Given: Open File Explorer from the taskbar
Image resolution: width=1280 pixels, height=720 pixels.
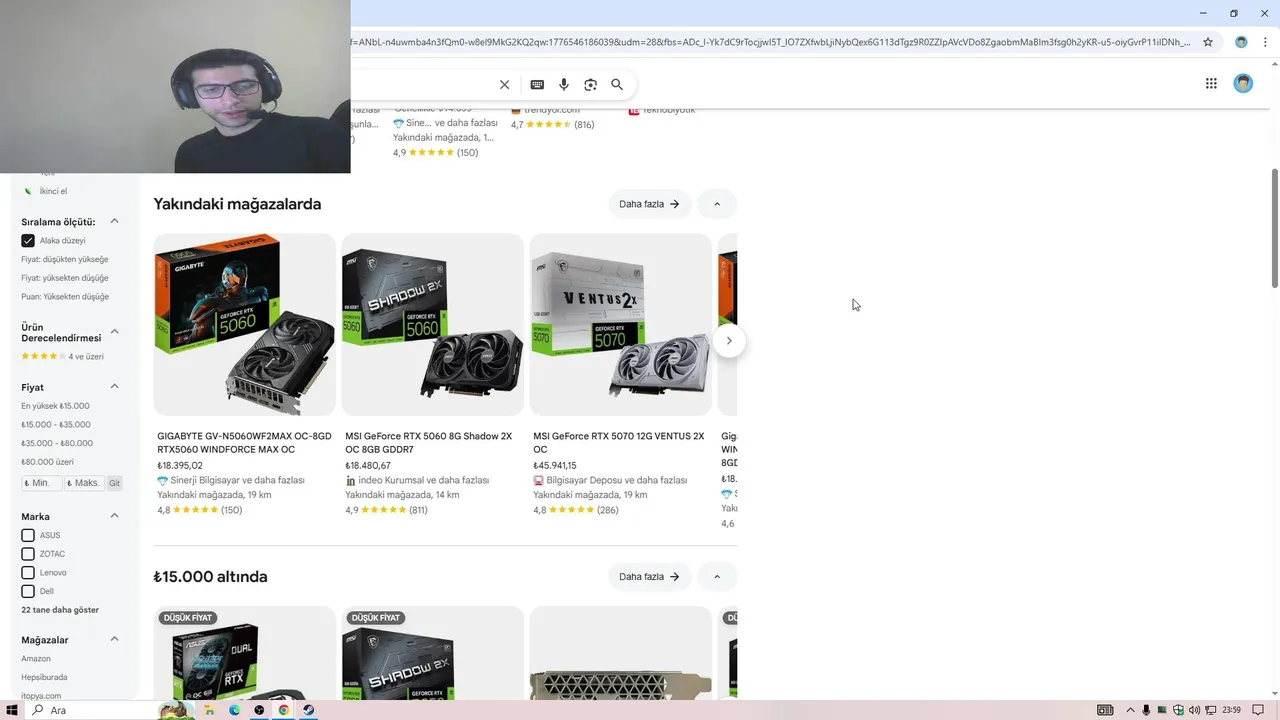Looking at the screenshot, I should [209, 710].
